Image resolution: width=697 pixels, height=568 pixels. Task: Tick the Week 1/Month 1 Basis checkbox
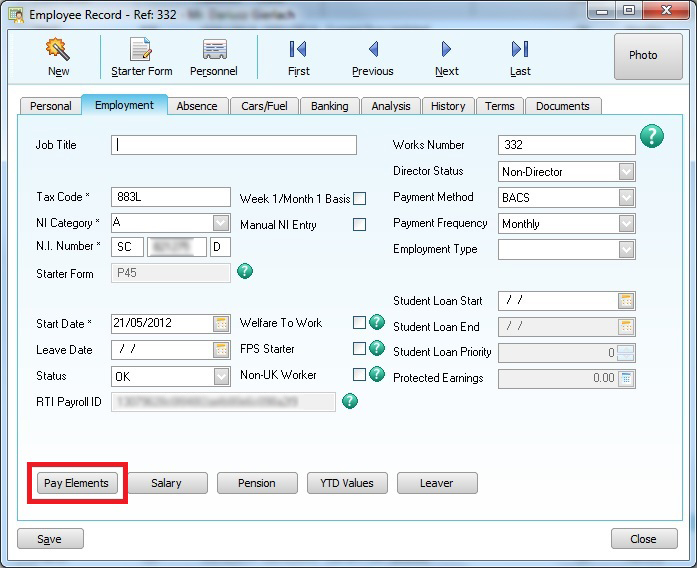click(x=359, y=198)
